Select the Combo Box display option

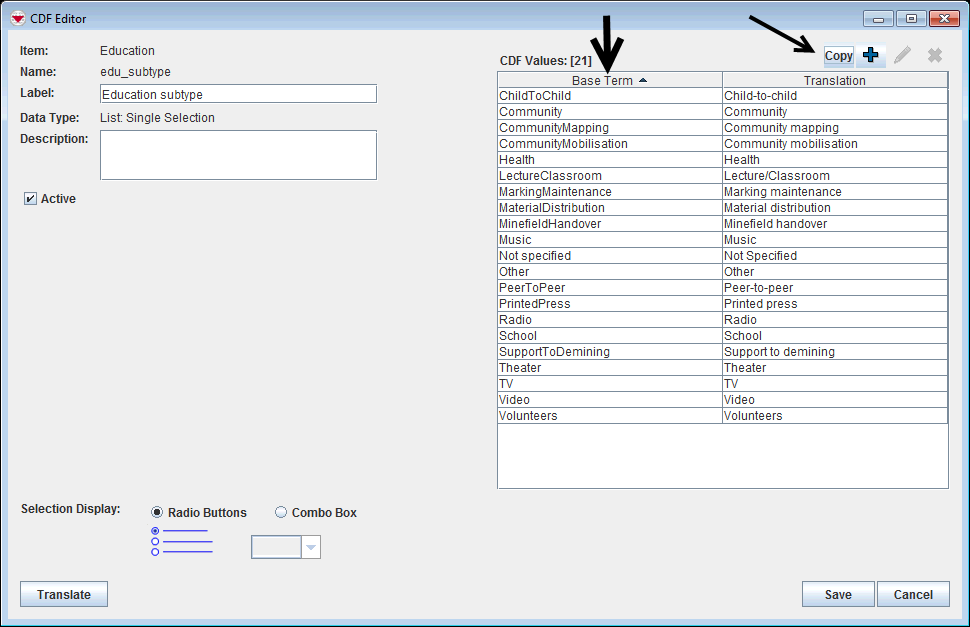pyautogui.click(x=281, y=513)
